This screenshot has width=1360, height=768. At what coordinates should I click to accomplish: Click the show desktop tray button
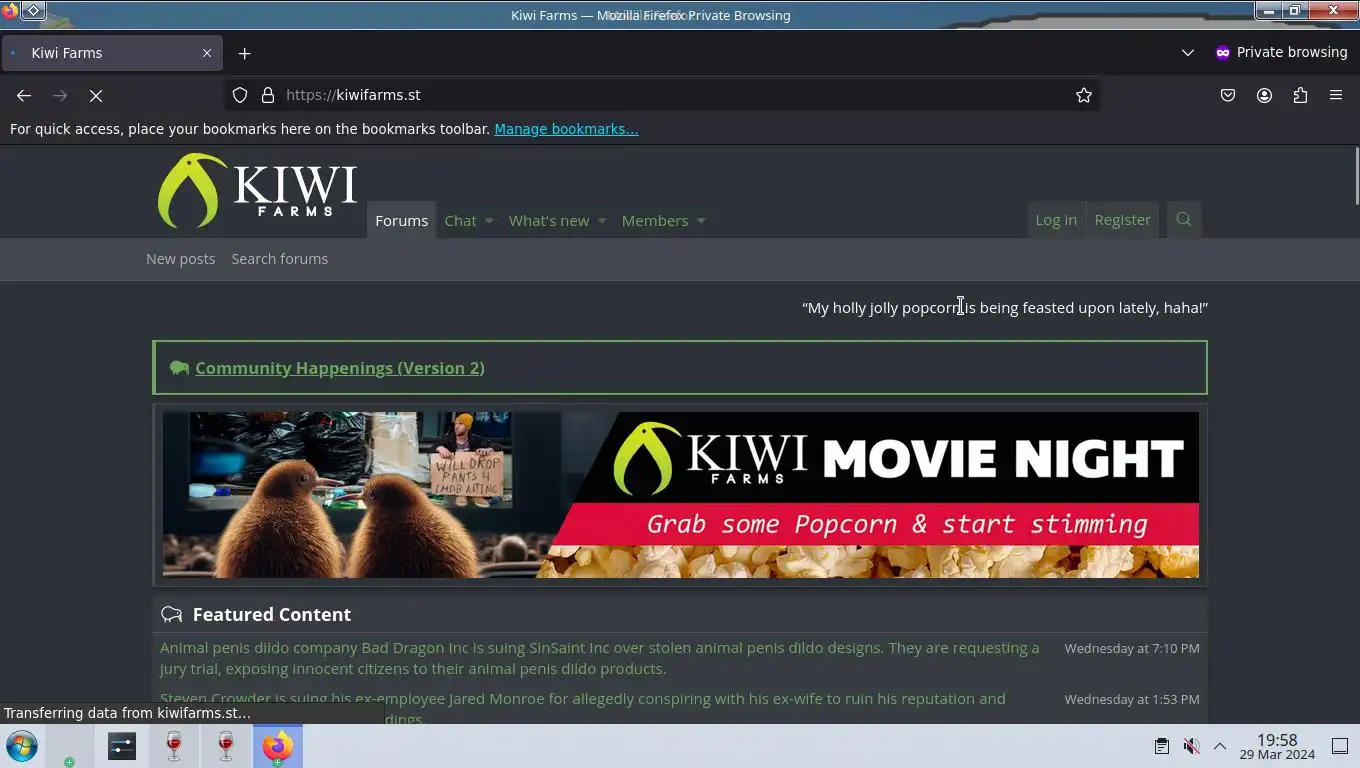pyautogui.click(x=1340, y=746)
